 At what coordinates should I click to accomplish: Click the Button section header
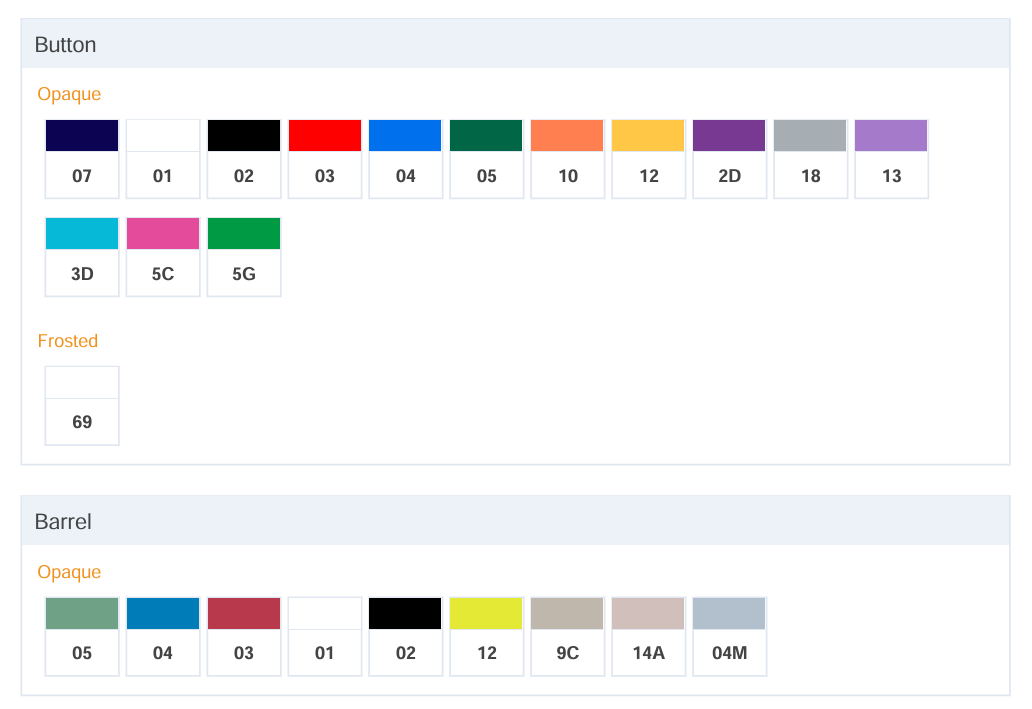(66, 45)
